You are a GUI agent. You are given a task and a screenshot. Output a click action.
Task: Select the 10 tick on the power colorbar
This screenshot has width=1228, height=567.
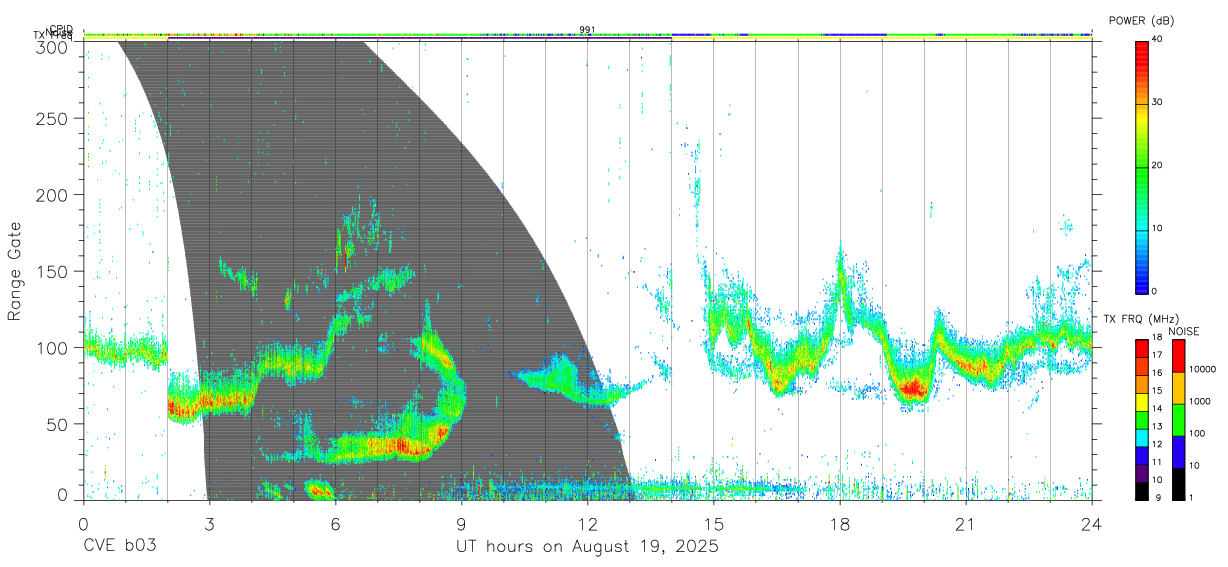1158,228
